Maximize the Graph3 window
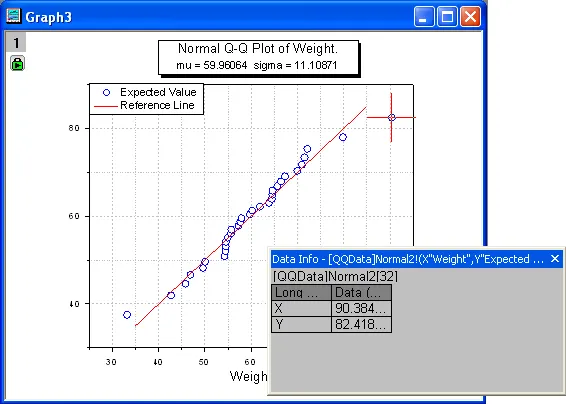The image size is (566, 404). pos(447,17)
